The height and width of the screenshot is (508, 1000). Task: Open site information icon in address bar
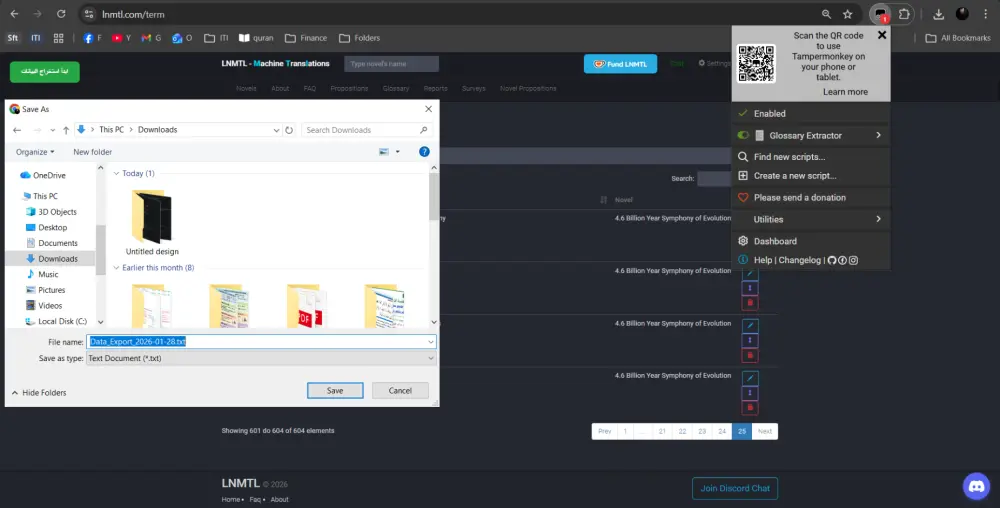[89, 14]
